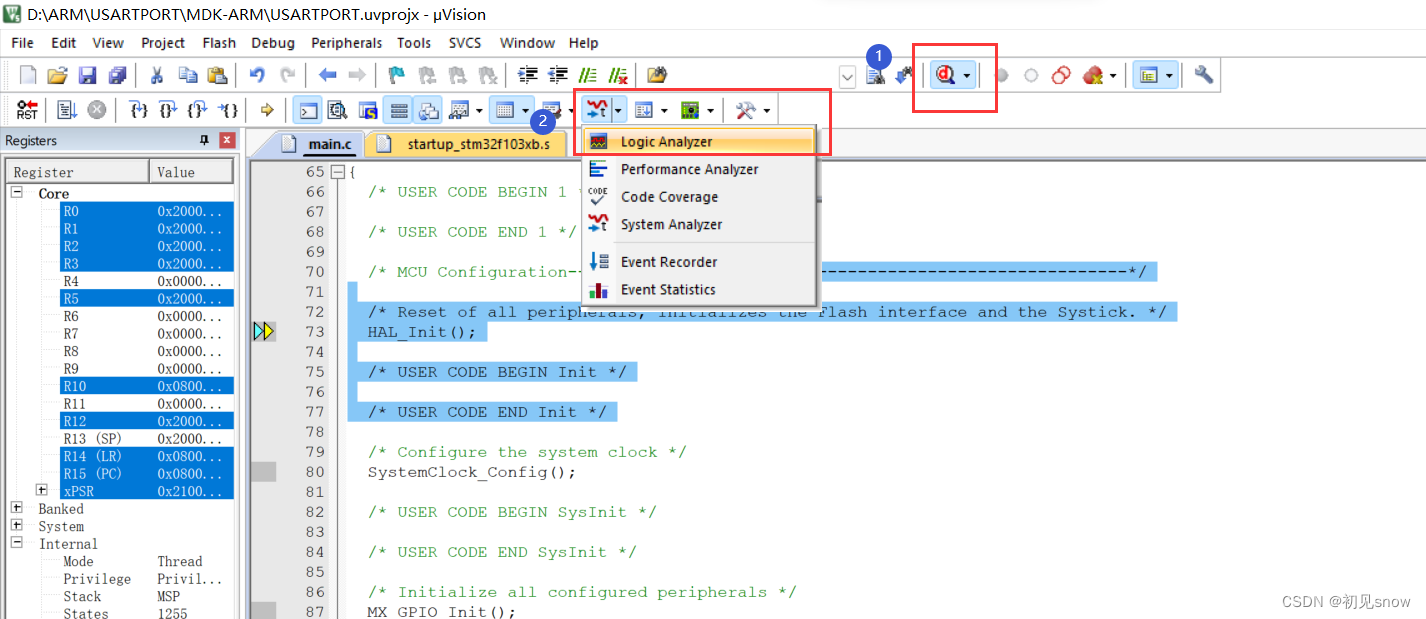Viewport: 1426px width, 619px height.
Task: Select the R13 (SP) register row
Action: (x=147, y=438)
